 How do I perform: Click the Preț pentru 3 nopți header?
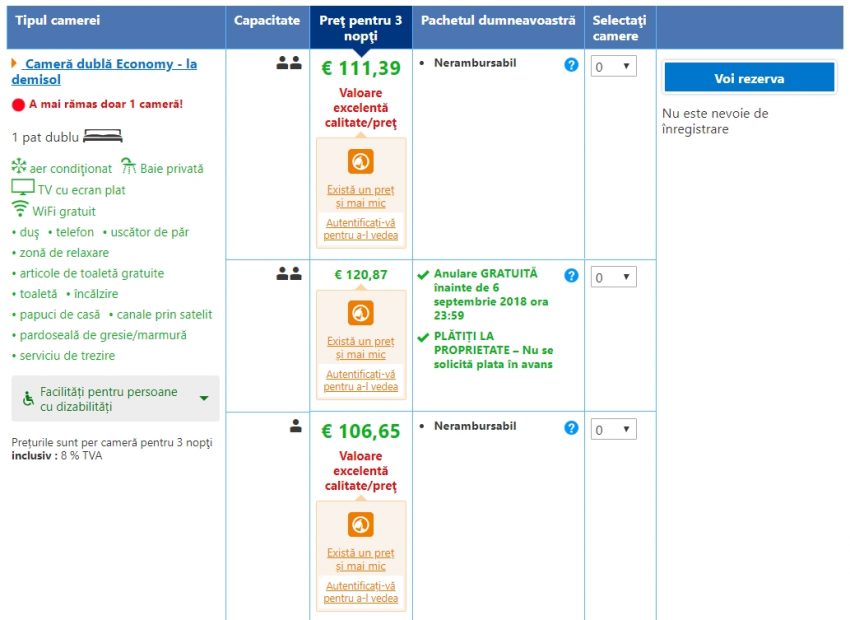(x=361, y=28)
